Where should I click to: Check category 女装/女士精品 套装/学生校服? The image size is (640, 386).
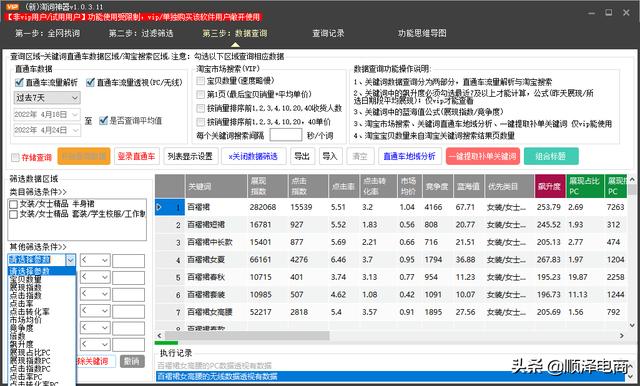(x=13, y=214)
